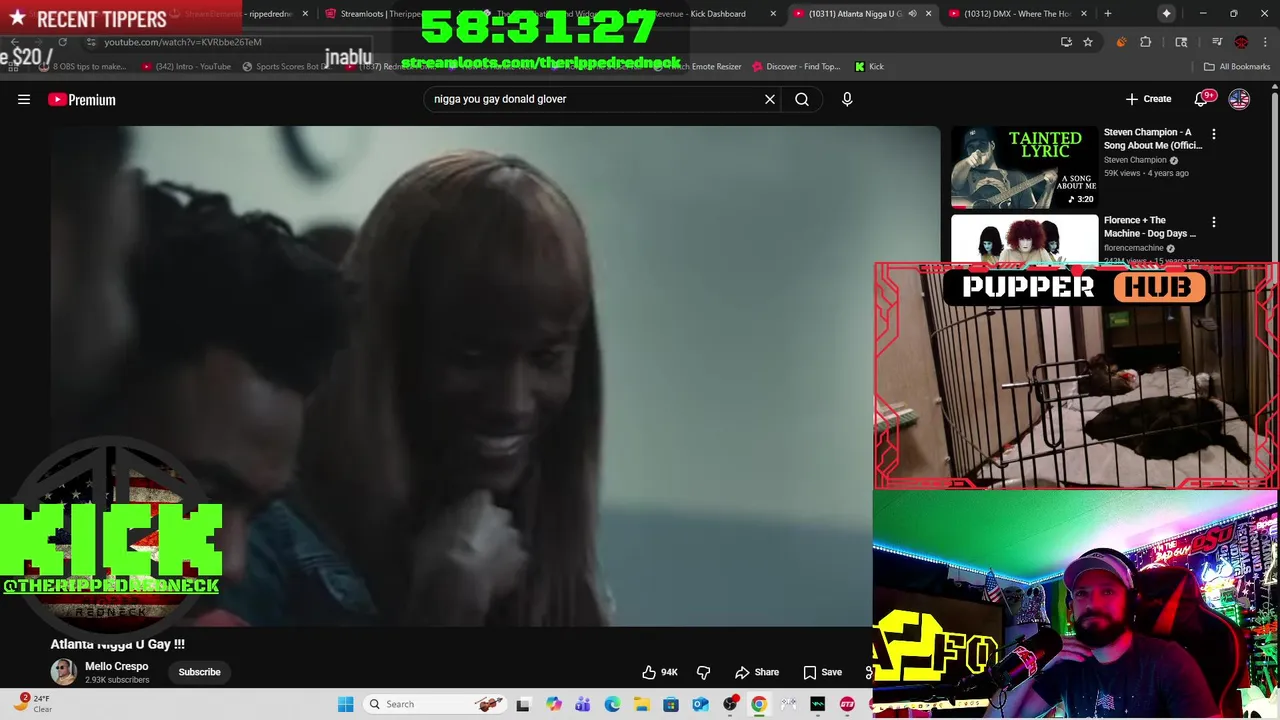The height and width of the screenshot is (720, 1280).
Task: Open the YouTube guide hamburger menu
Action: coord(24,99)
